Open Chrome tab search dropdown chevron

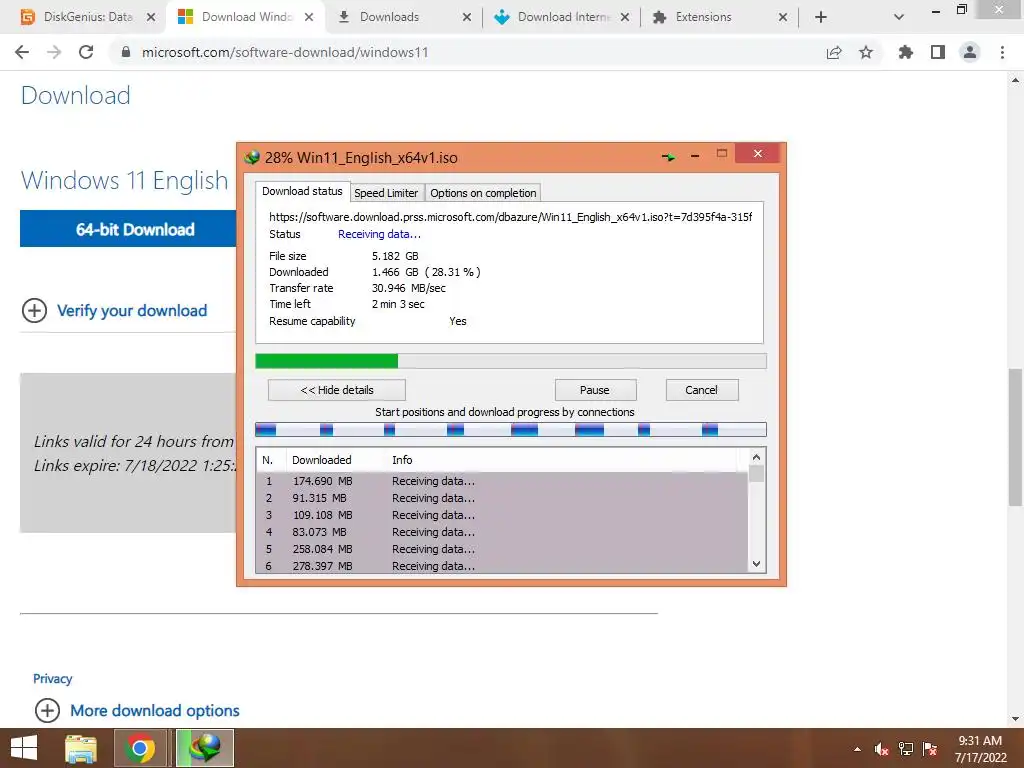899,17
